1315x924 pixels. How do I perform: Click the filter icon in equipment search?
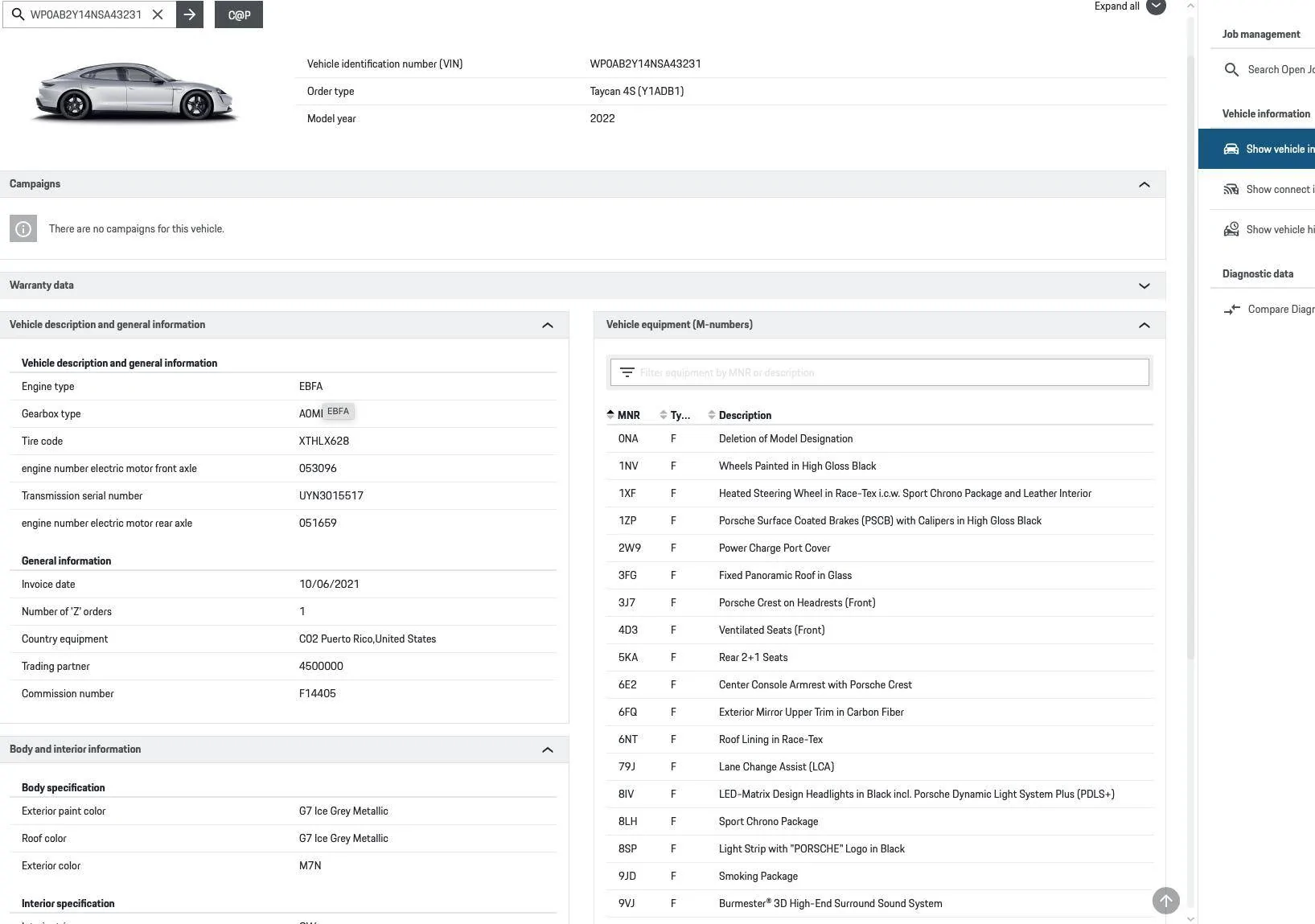pos(627,372)
